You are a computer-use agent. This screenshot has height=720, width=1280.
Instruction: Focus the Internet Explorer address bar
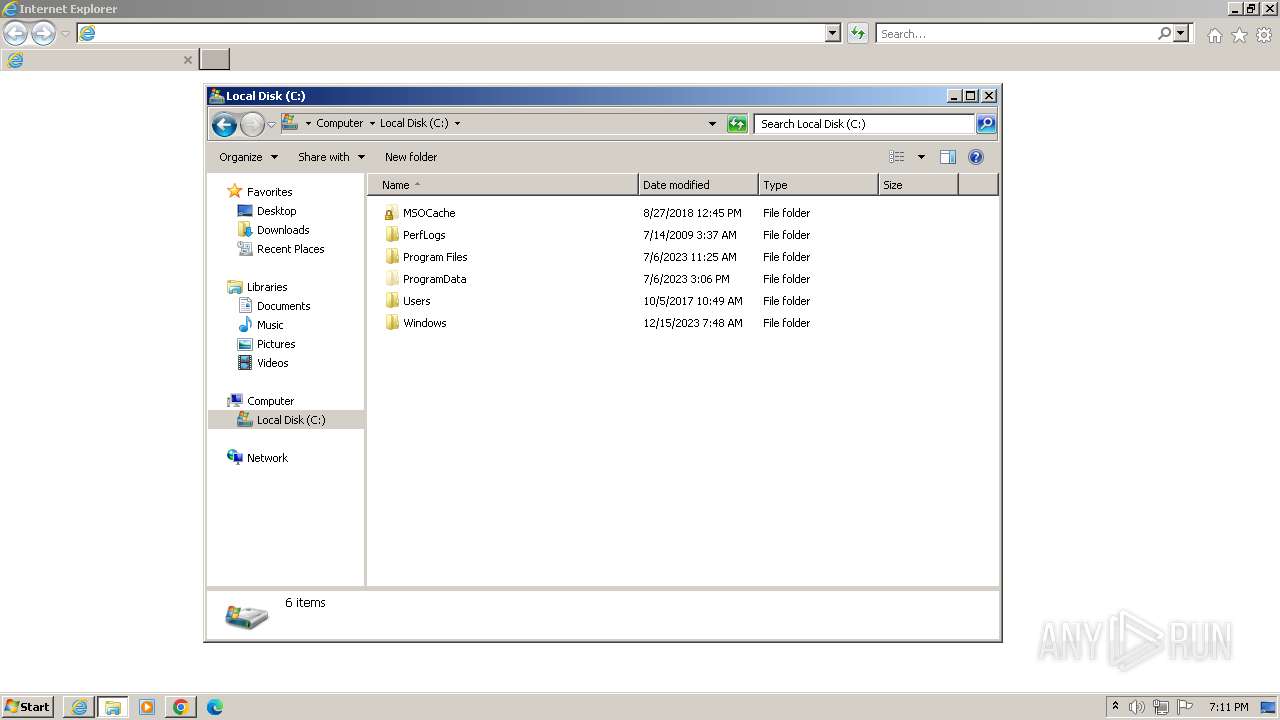point(460,33)
